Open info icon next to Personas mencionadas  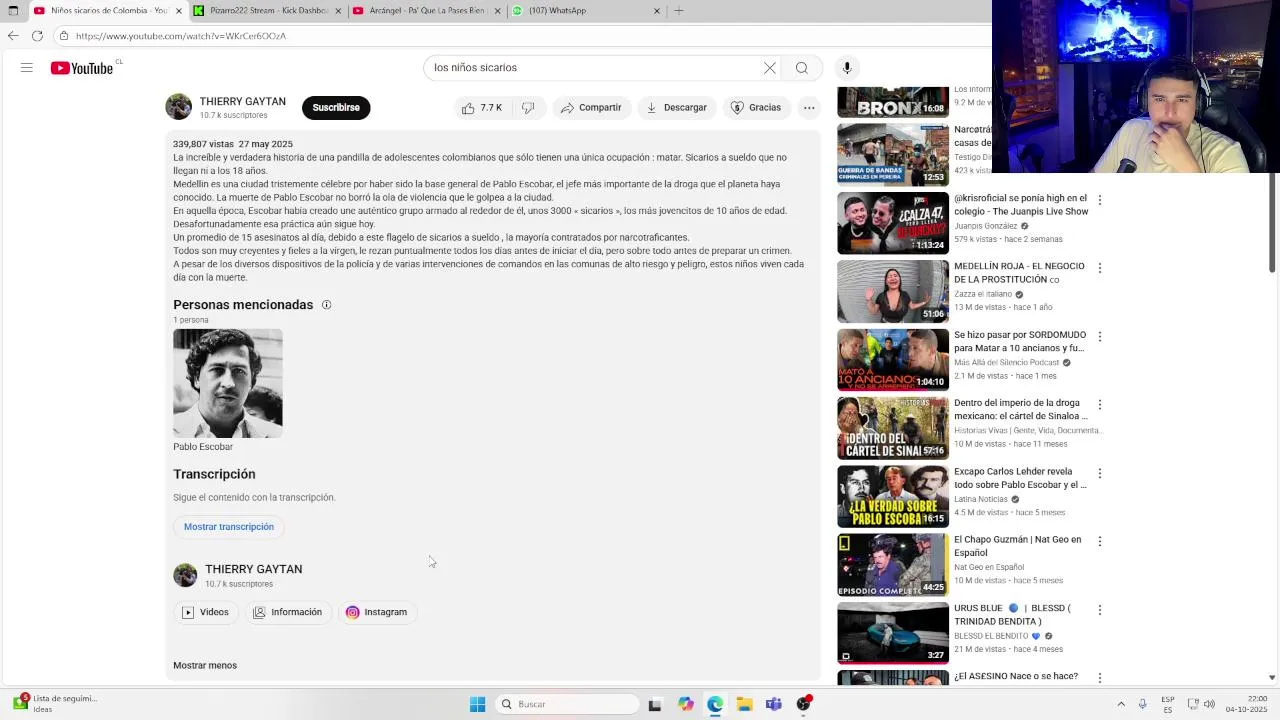[326, 305]
